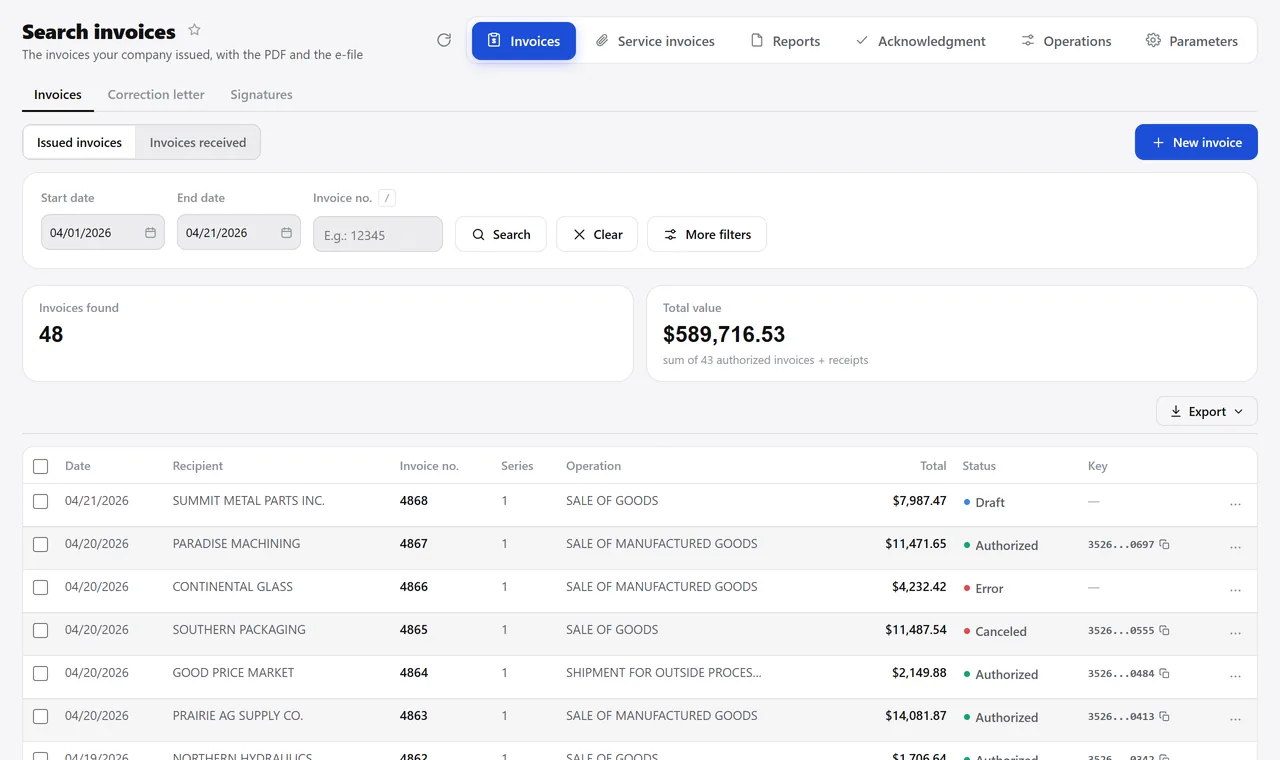Image resolution: width=1280 pixels, height=760 pixels.
Task: Open row actions menu for invoice 4868
Action: coord(1235,505)
